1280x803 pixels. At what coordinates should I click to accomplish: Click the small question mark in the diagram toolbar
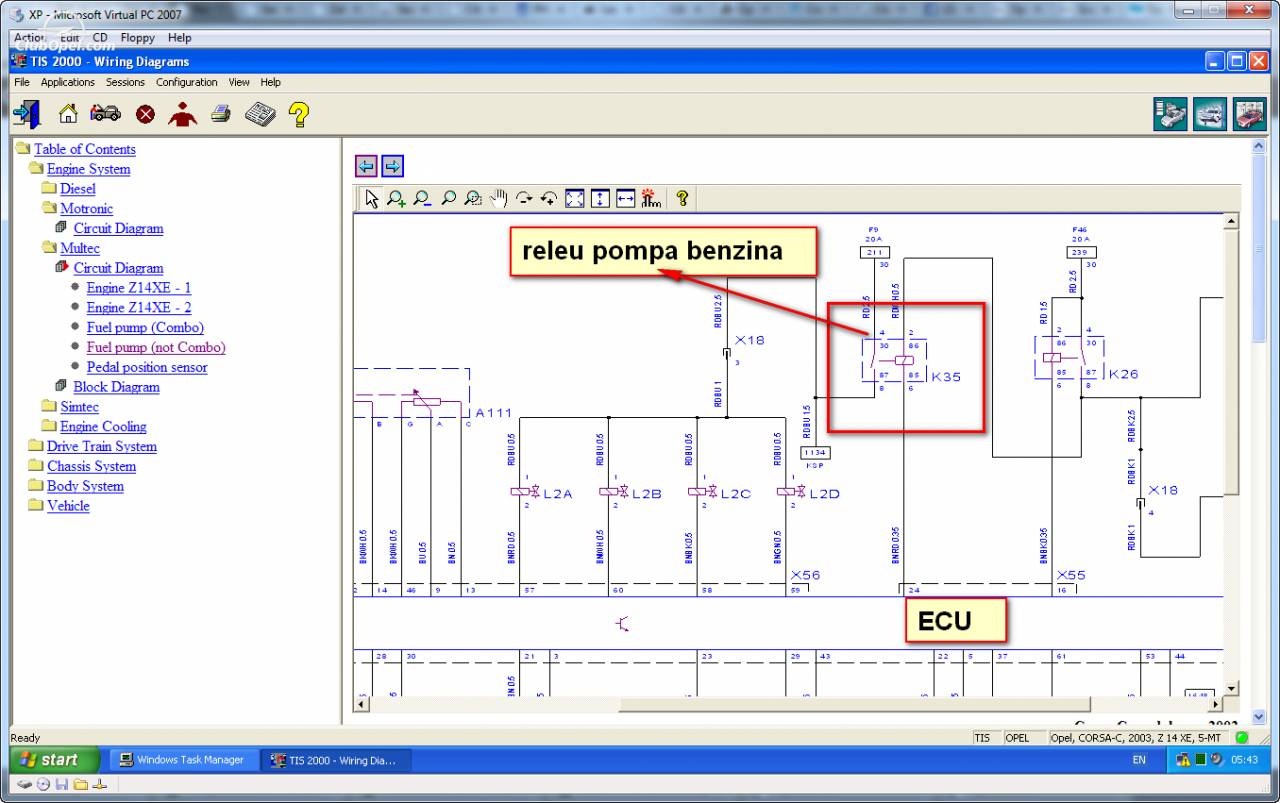pyautogui.click(x=682, y=199)
